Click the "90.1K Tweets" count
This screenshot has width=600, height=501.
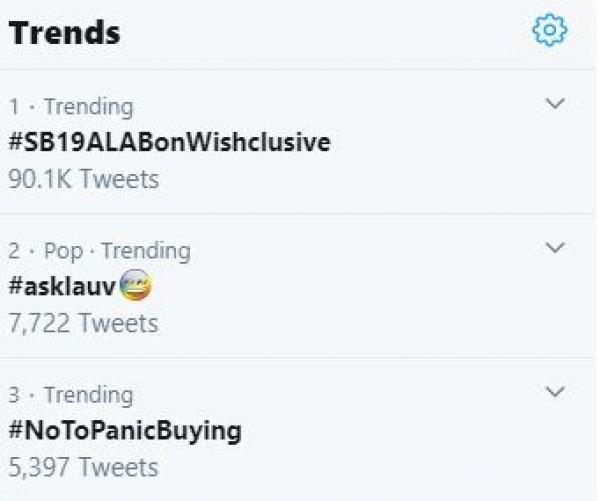tap(83, 179)
